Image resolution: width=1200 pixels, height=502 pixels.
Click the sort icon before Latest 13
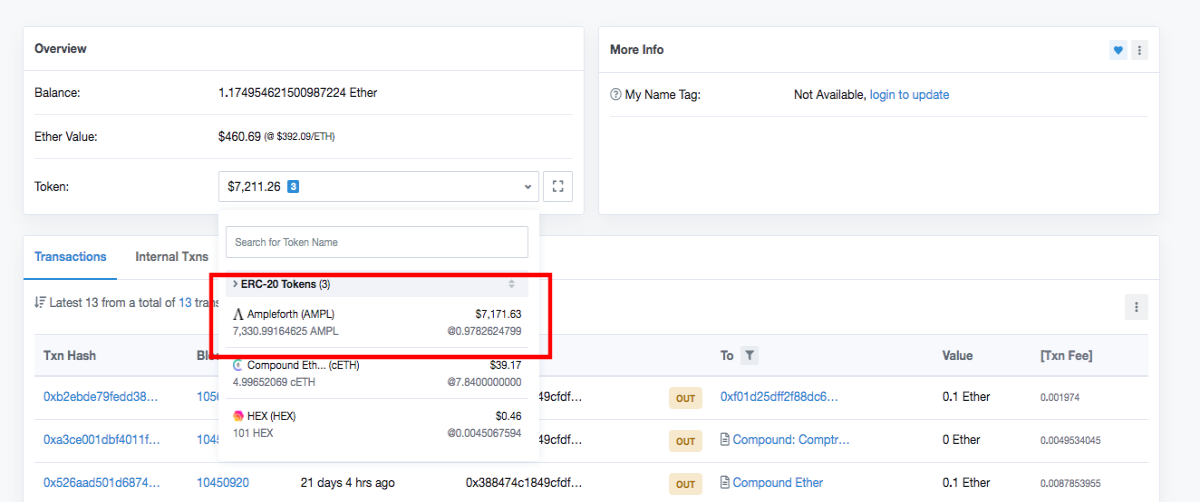pyautogui.click(x=39, y=302)
